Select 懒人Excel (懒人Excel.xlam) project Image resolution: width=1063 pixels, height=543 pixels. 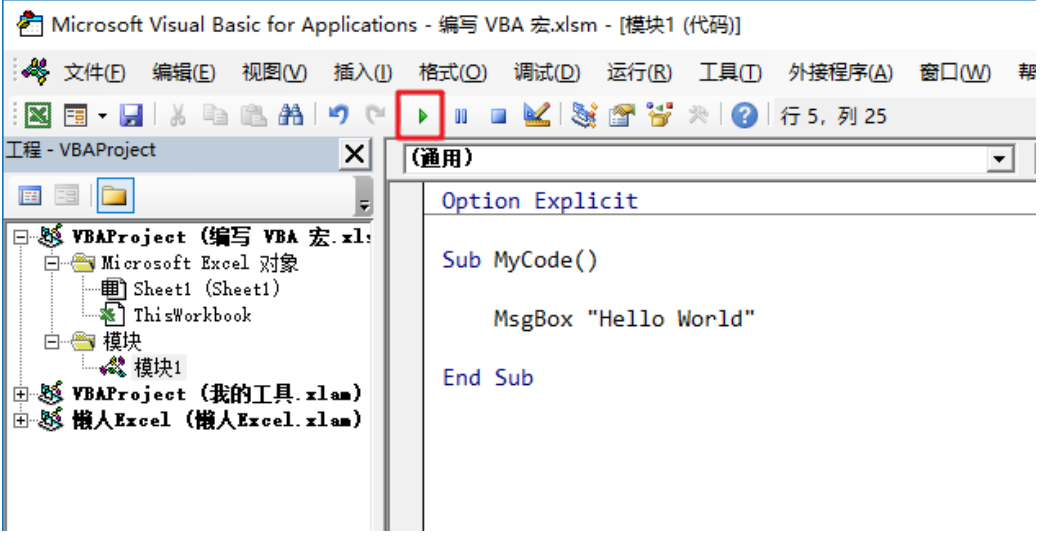pos(217,420)
